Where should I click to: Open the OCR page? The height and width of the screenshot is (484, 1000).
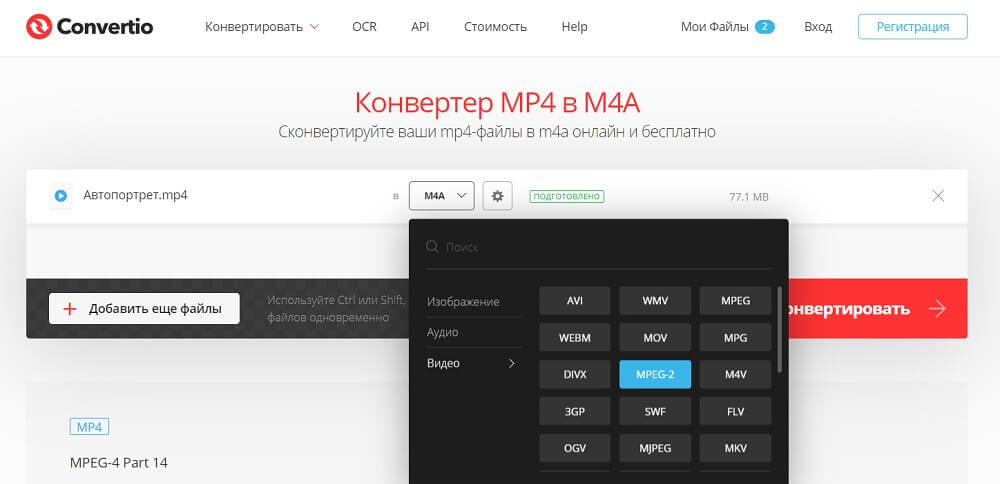(x=364, y=27)
